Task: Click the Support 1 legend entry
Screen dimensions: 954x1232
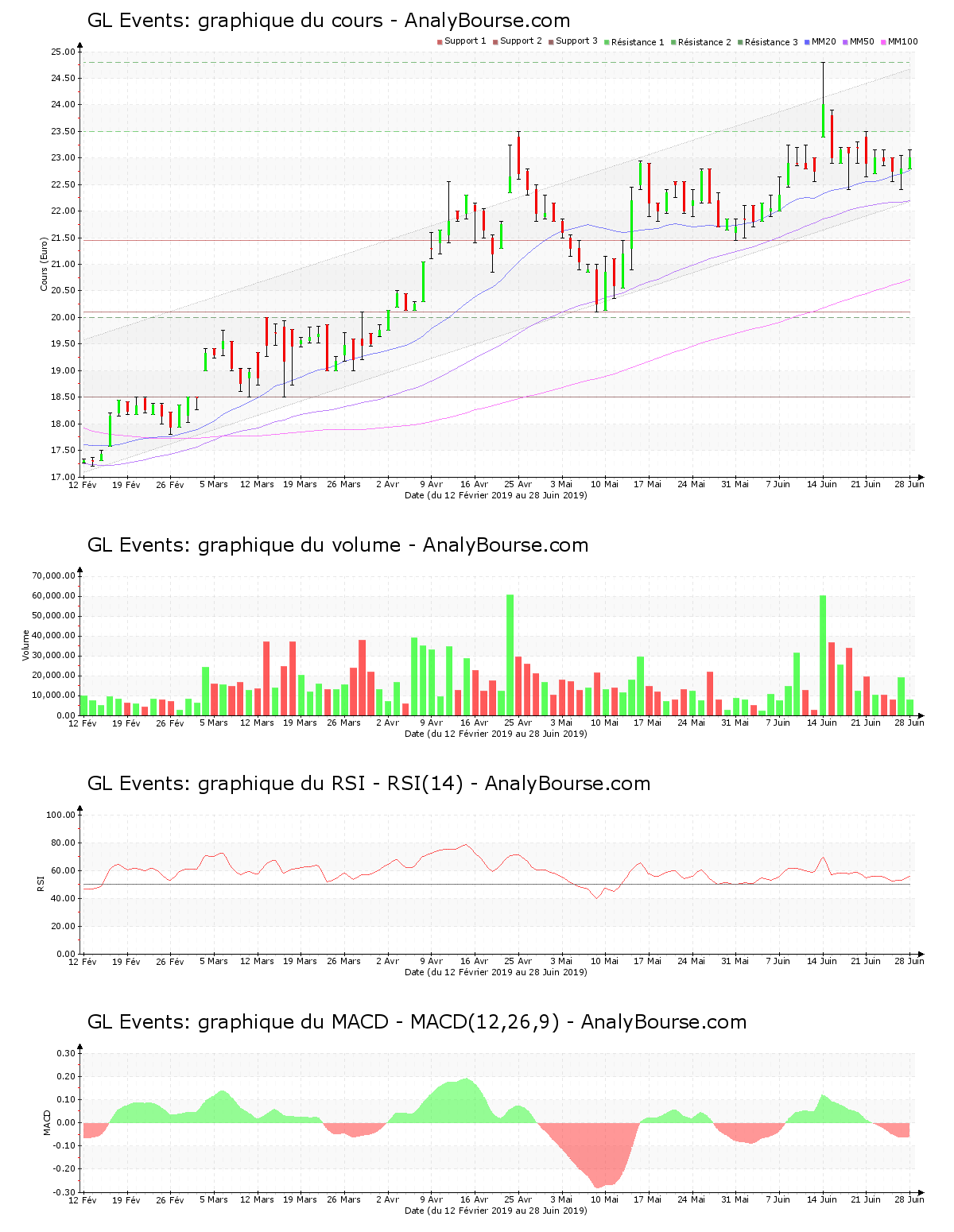Action: click(x=461, y=41)
